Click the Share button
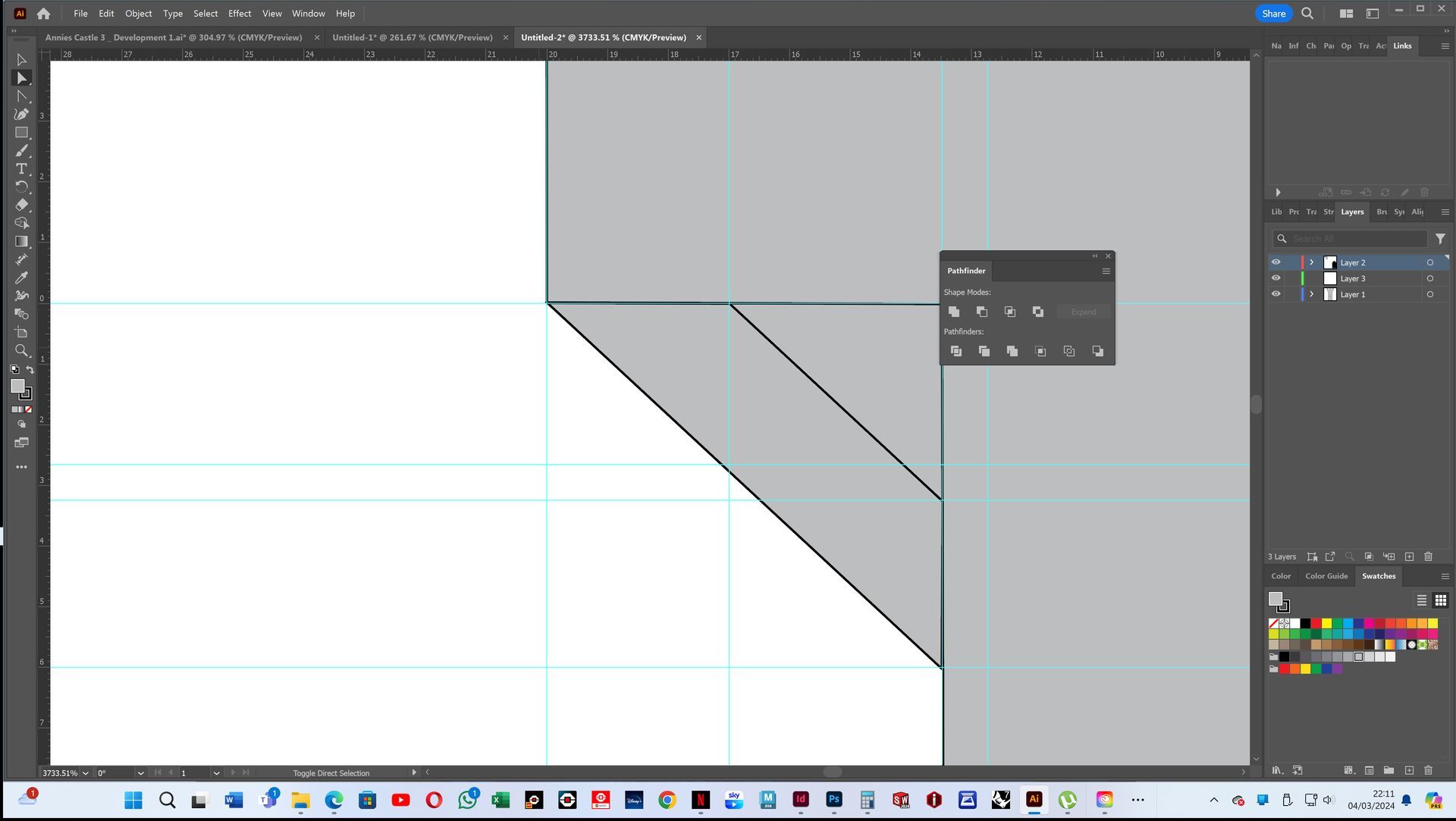1456x821 pixels. coord(1273,14)
